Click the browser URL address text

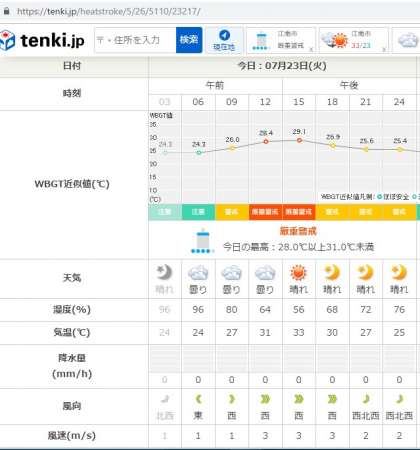tap(109, 12)
